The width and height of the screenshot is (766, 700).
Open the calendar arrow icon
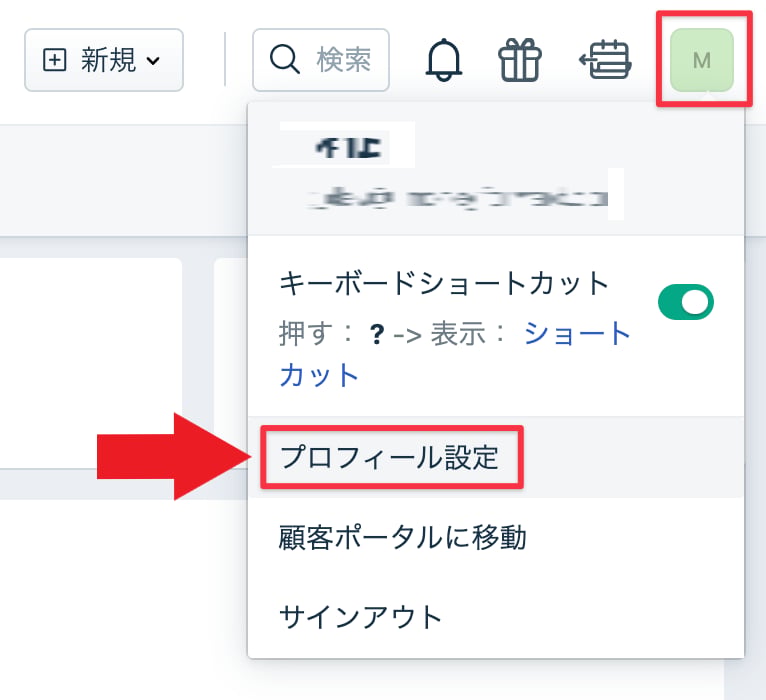point(605,60)
